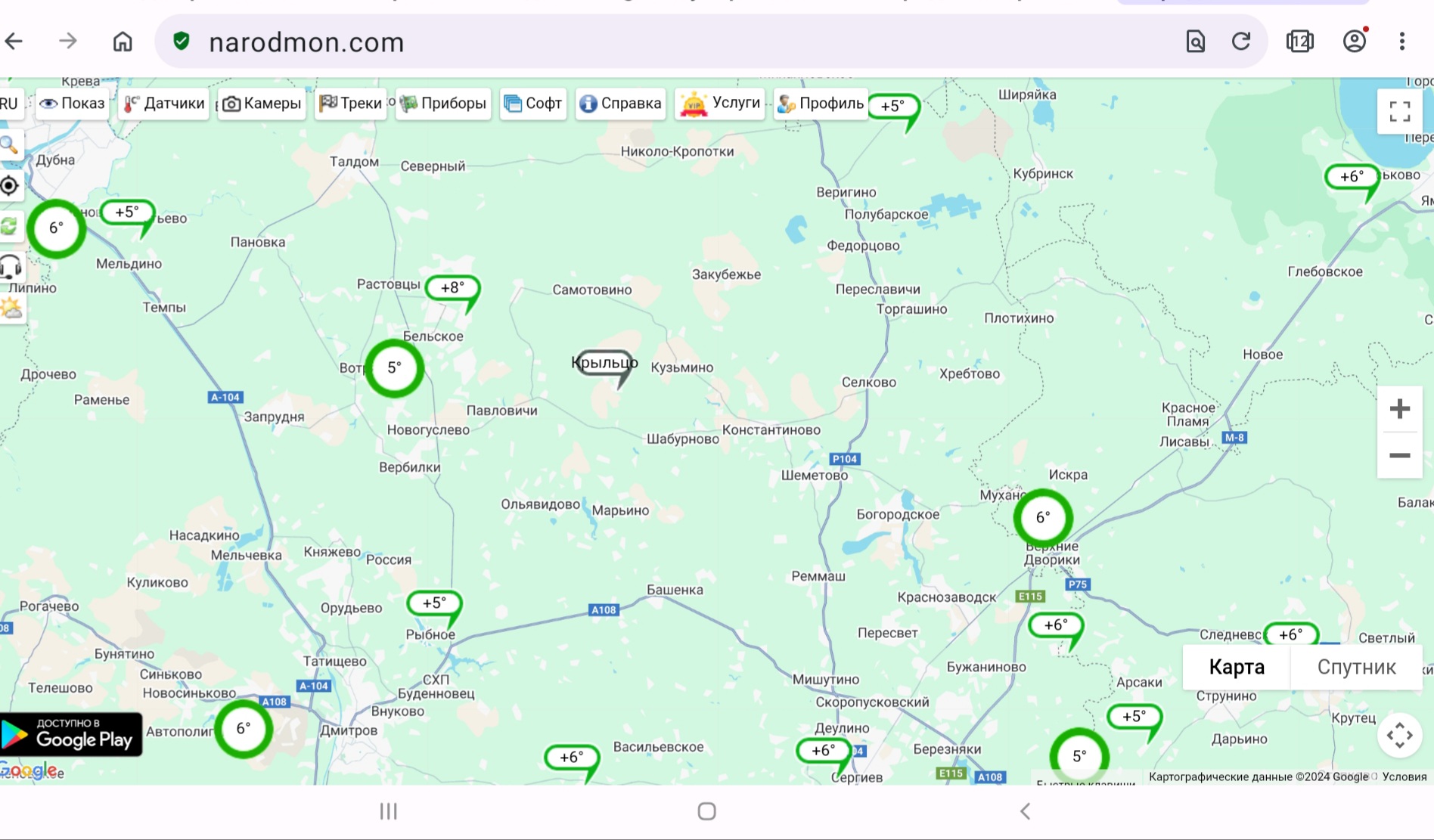The width and height of the screenshot is (1434, 840).
Task: Toggle fullscreen map view
Action: (1399, 112)
